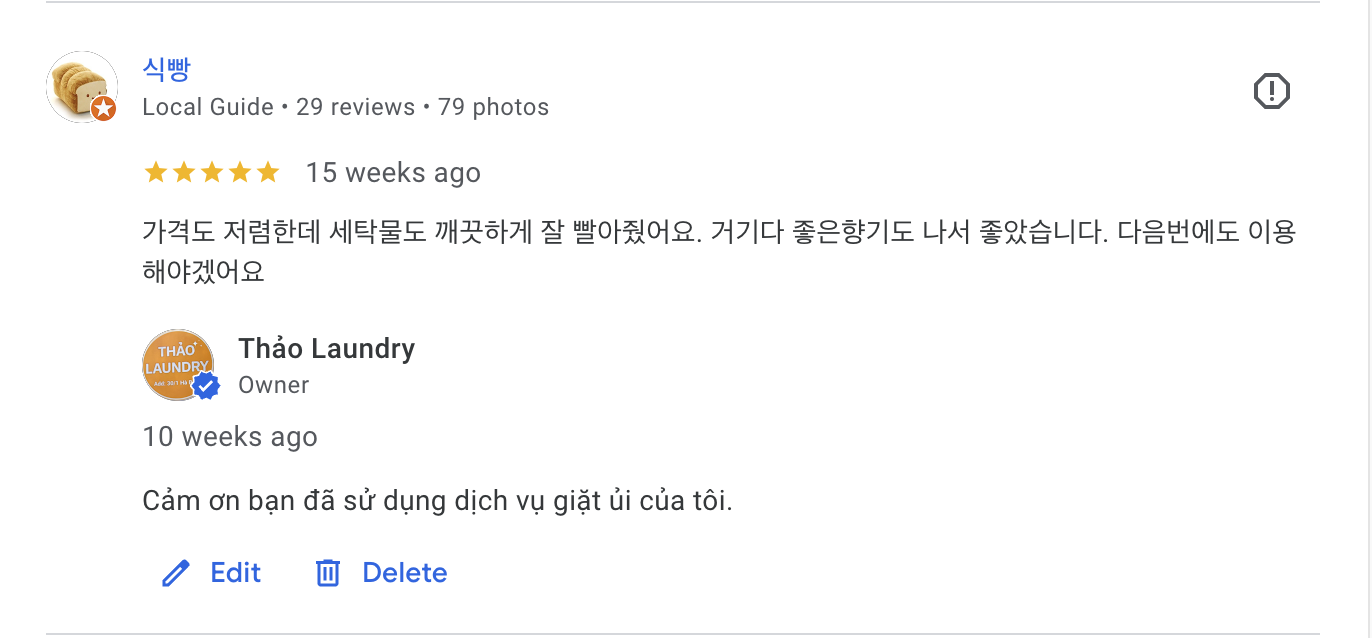
Task: Click the Thảo Laundry owner avatar
Action: 179,364
